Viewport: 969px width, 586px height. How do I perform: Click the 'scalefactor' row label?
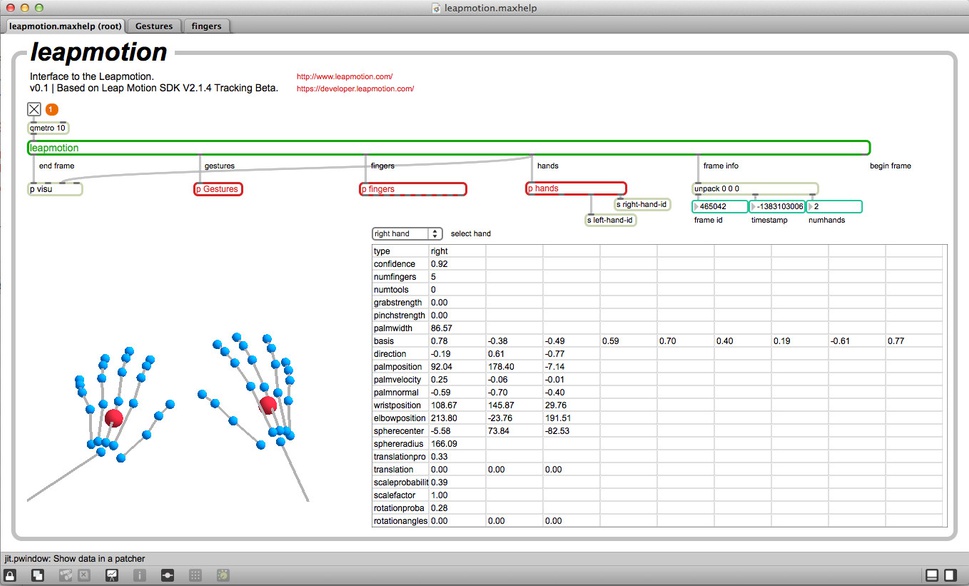394,495
